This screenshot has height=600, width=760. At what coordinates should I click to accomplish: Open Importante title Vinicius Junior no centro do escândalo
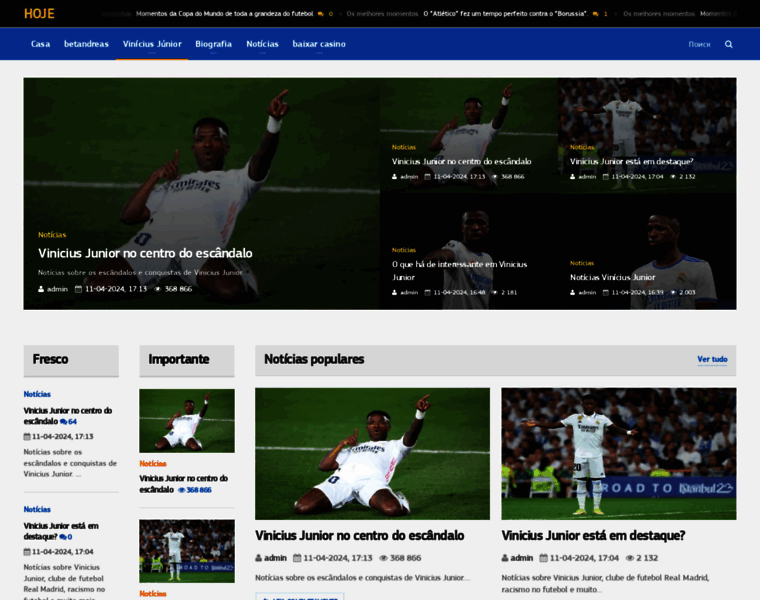click(x=183, y=484)
